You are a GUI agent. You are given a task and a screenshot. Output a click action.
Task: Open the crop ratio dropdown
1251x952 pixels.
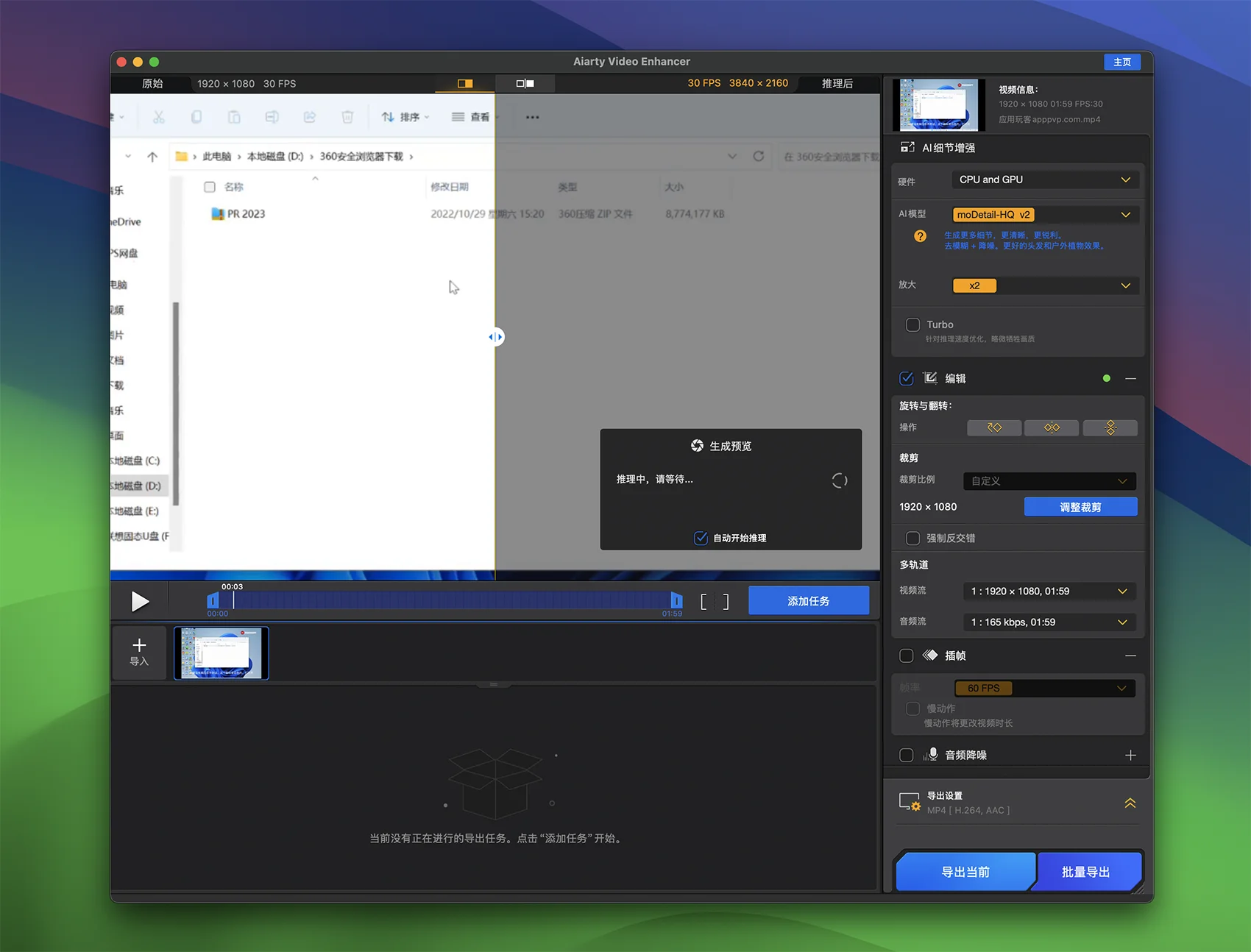(x=1049, y=480)
